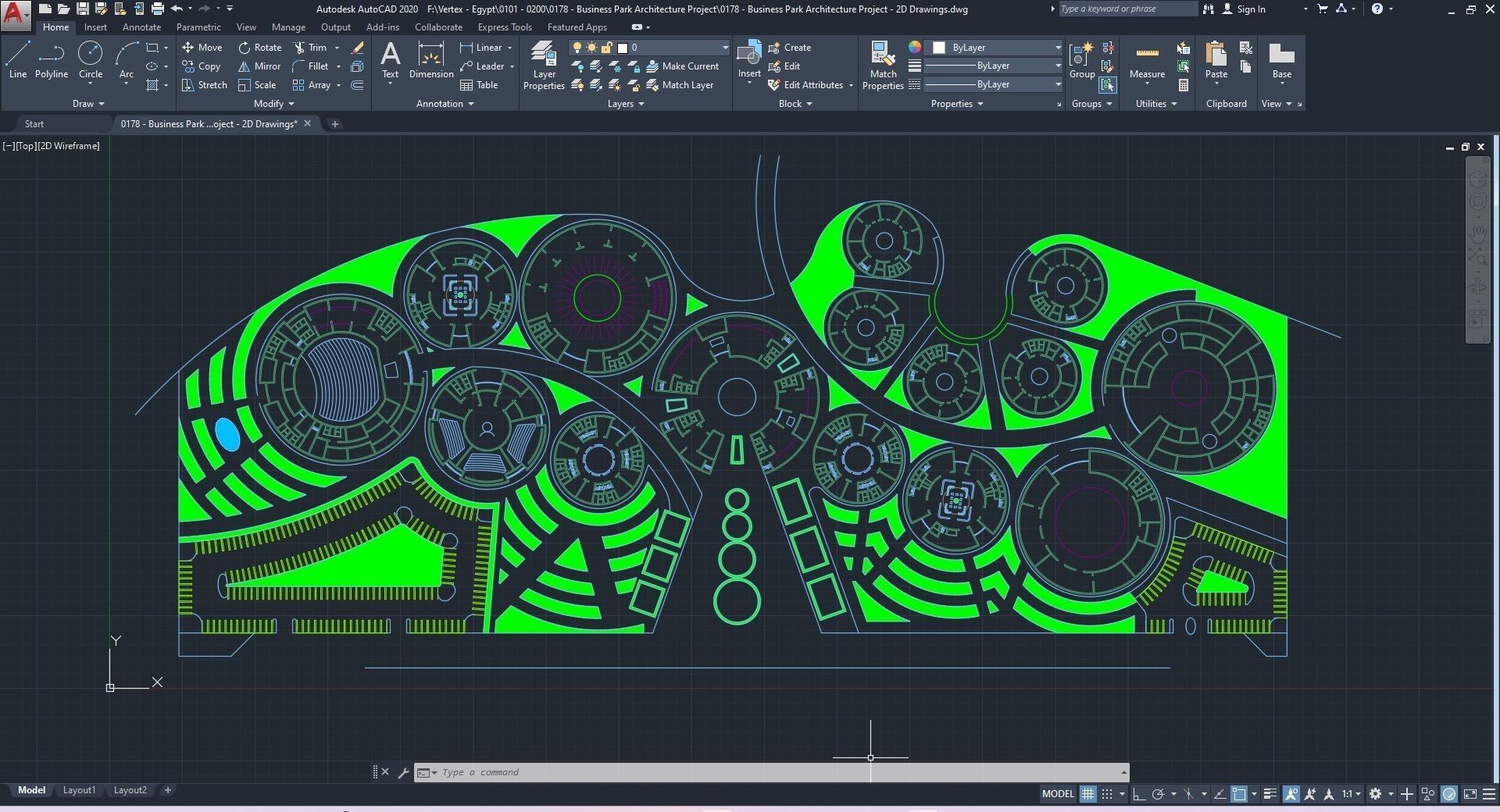Click the Save icon in Quick Access toolbar
1500x812 pixels.
pyautogui.click(x=82, y=9)
